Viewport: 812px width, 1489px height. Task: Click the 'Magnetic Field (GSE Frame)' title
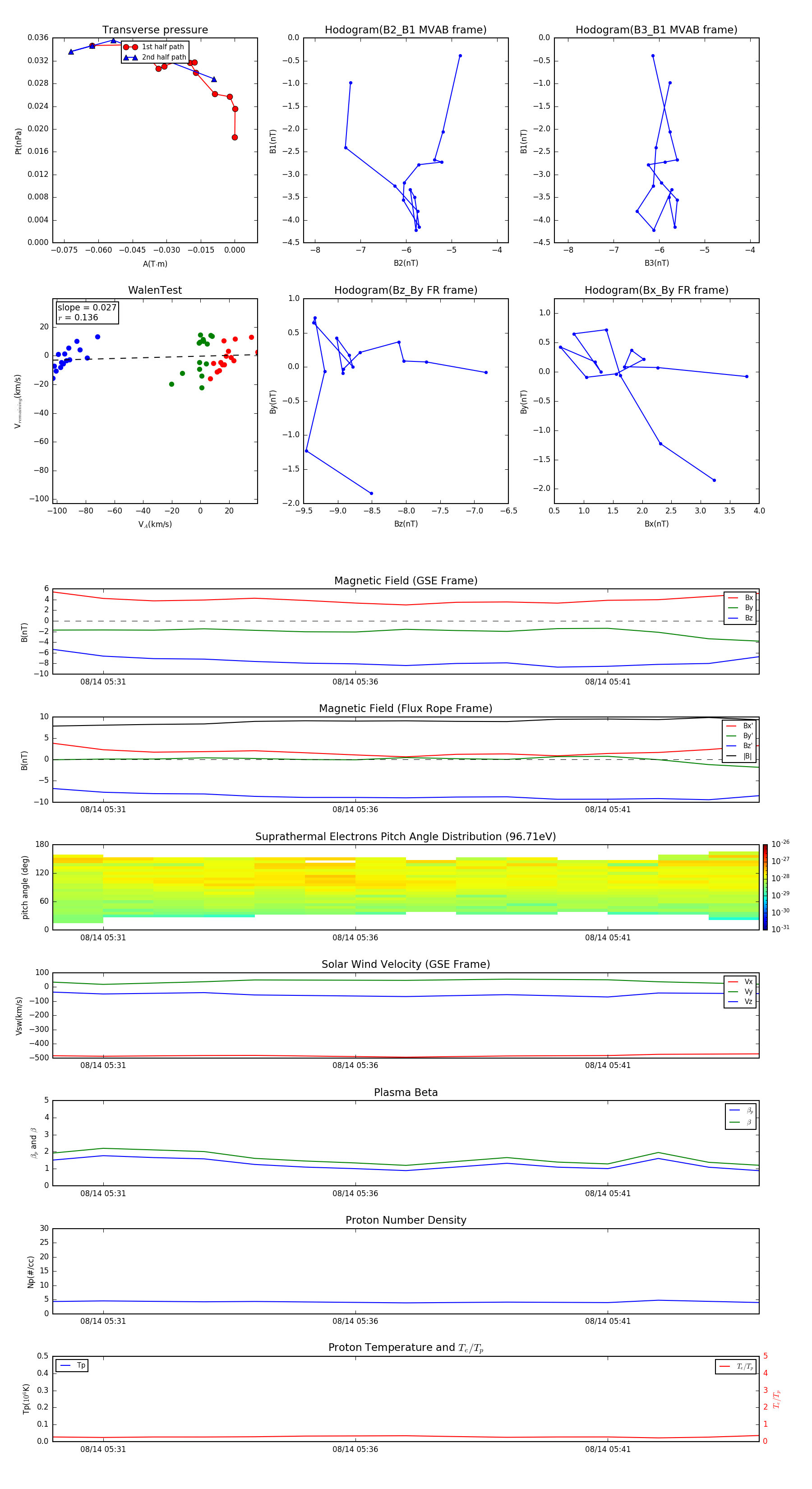[x=406, y=581]
